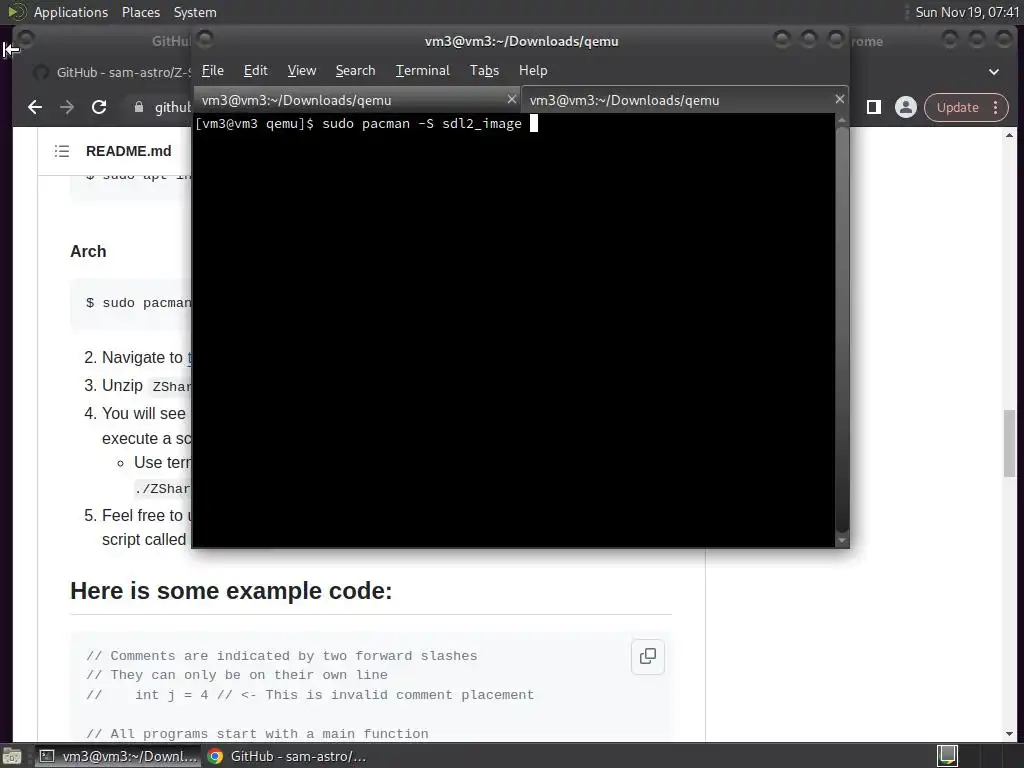The height and width of the screenshot is (768, 1024).
Task: Click the terminal scrollbar up arrow
Action: (x=842, y=121)
